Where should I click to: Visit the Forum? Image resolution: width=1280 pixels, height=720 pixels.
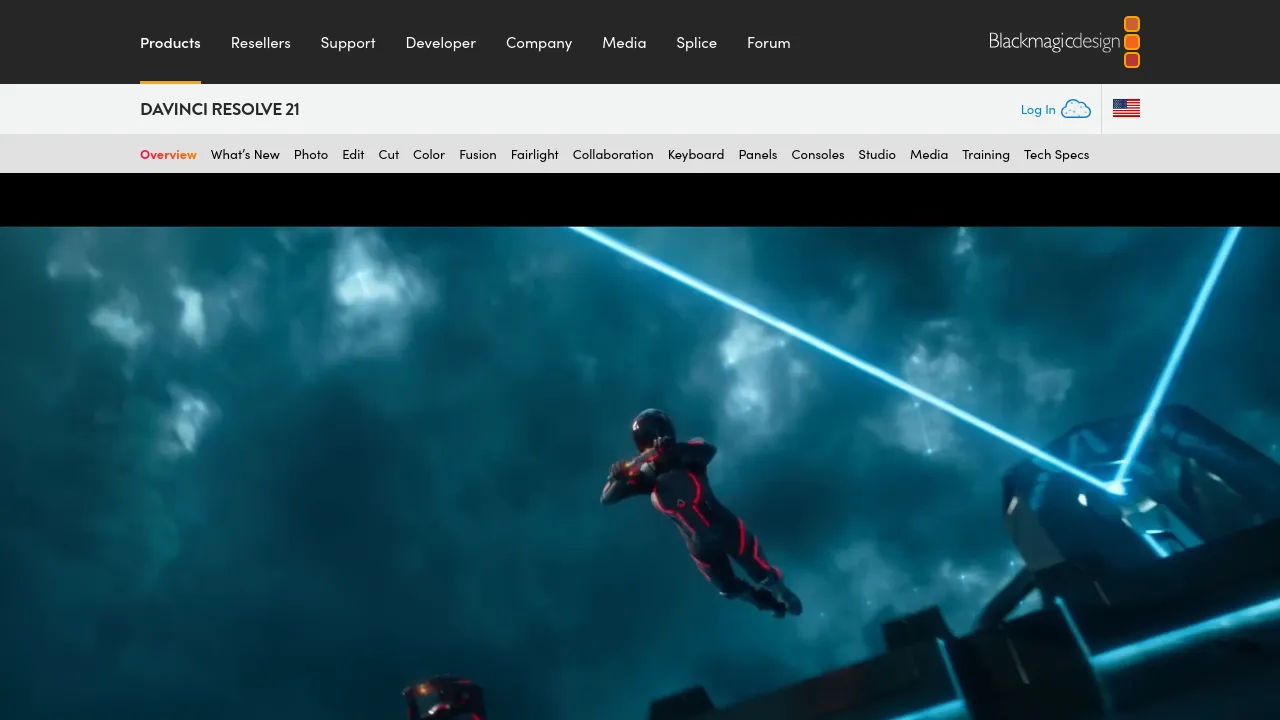pyautogui.click(x=769, y=43)
